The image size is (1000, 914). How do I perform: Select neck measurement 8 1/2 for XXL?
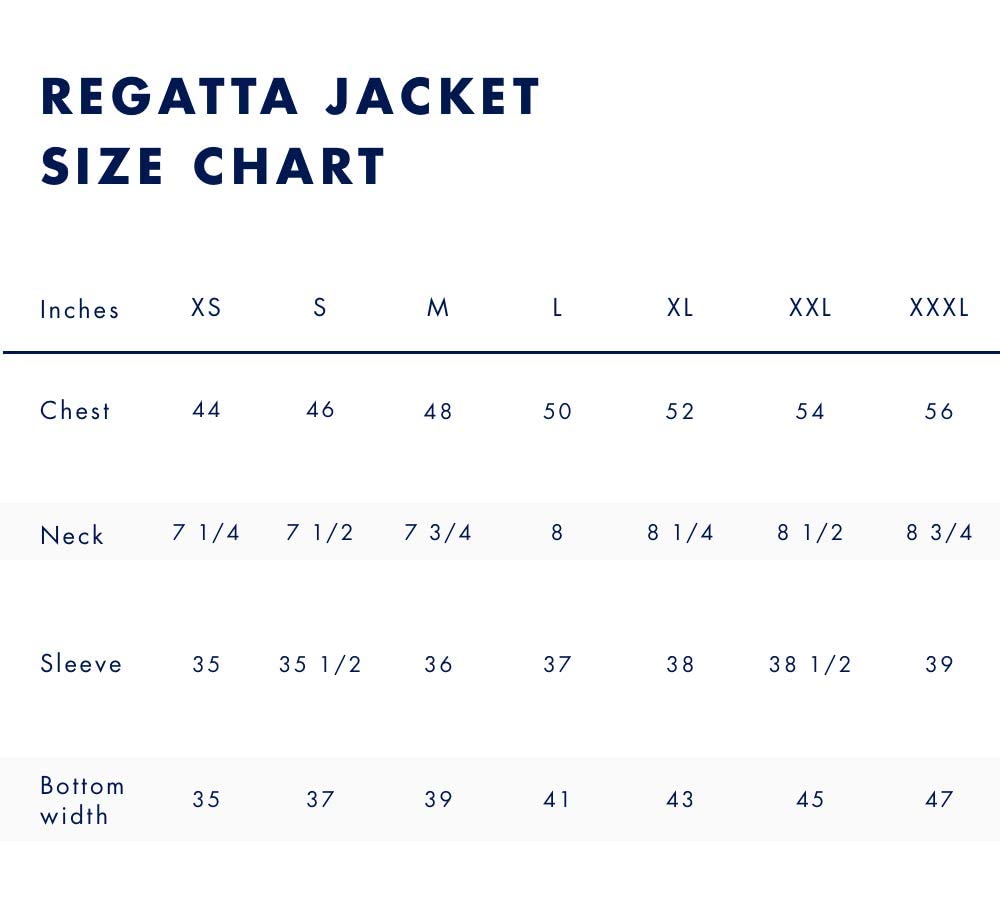pyautogui.click(x=810, y=533)
